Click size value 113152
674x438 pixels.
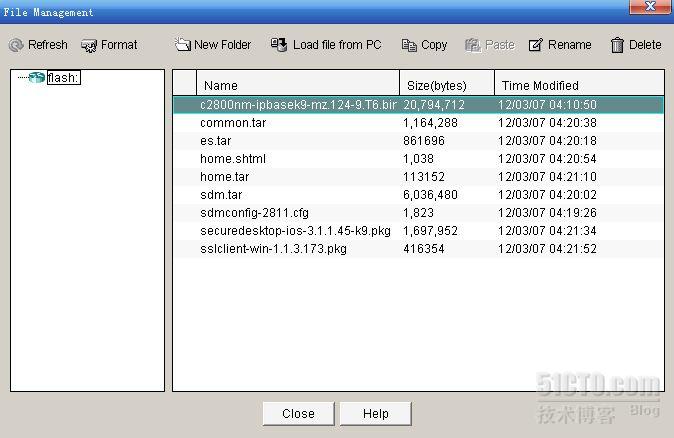click(x=423, y=177)
